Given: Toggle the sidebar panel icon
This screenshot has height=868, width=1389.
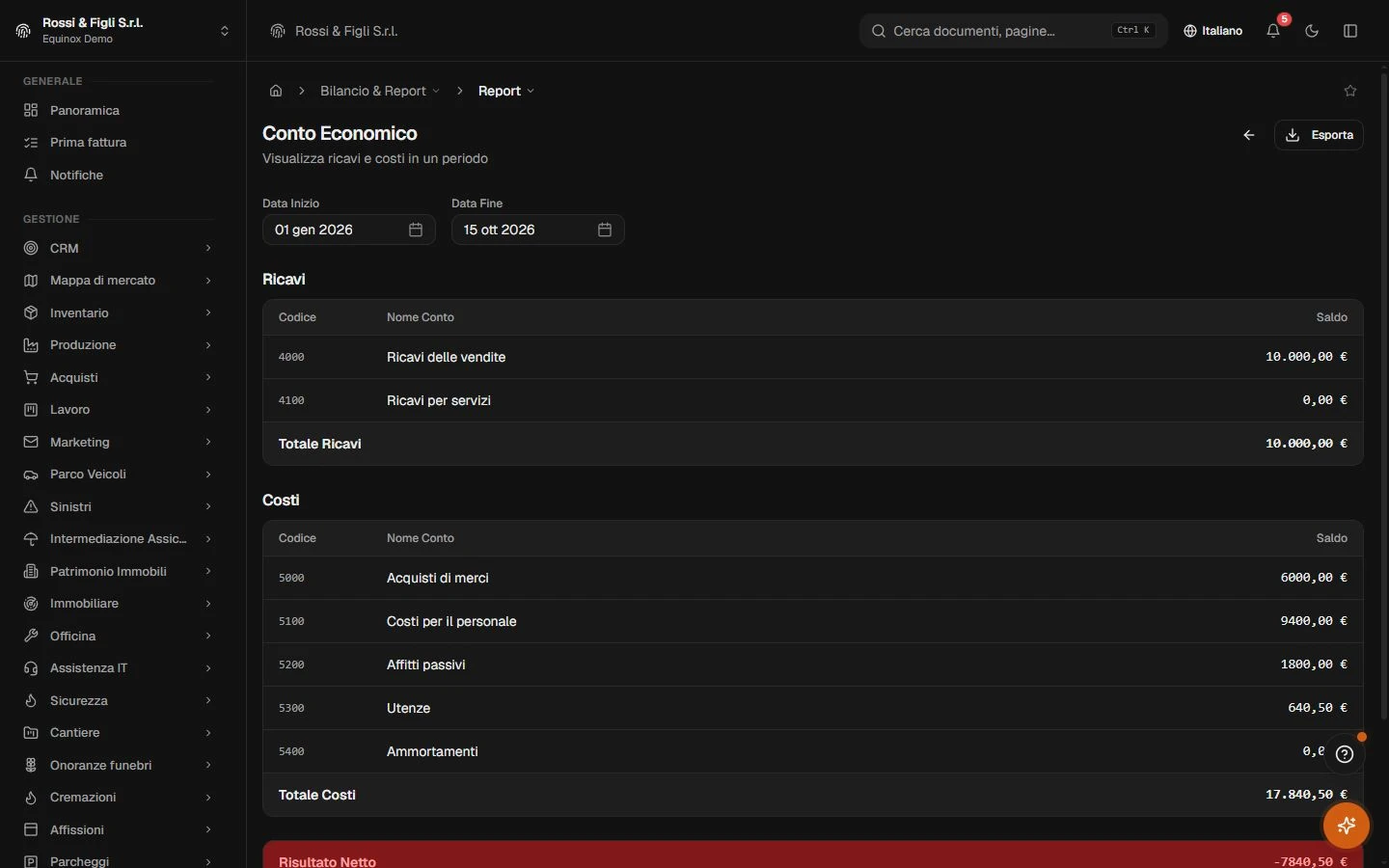Looking at the screenshot, I should click(1350, 31).
